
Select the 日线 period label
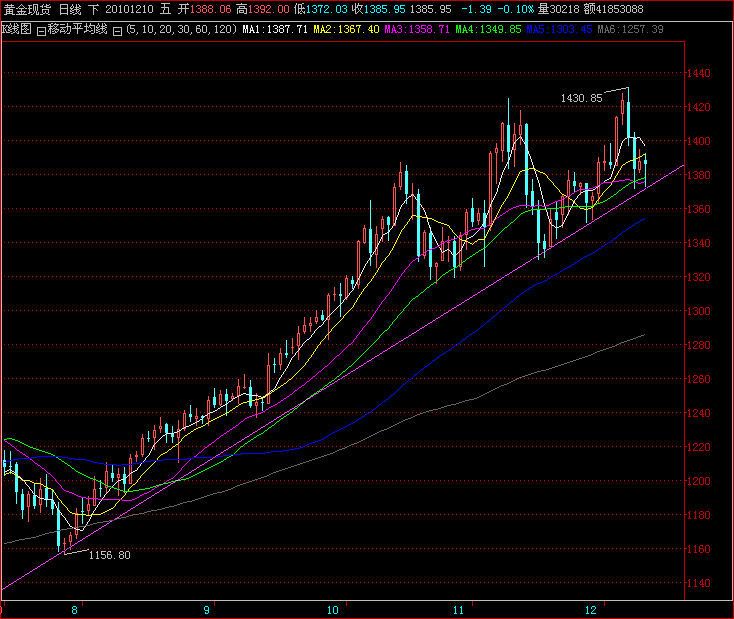pos(69,9)
